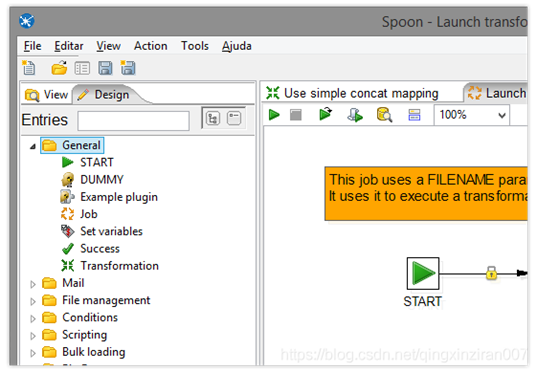
Task: Click the Explore database icon
Action: [384, 115]
